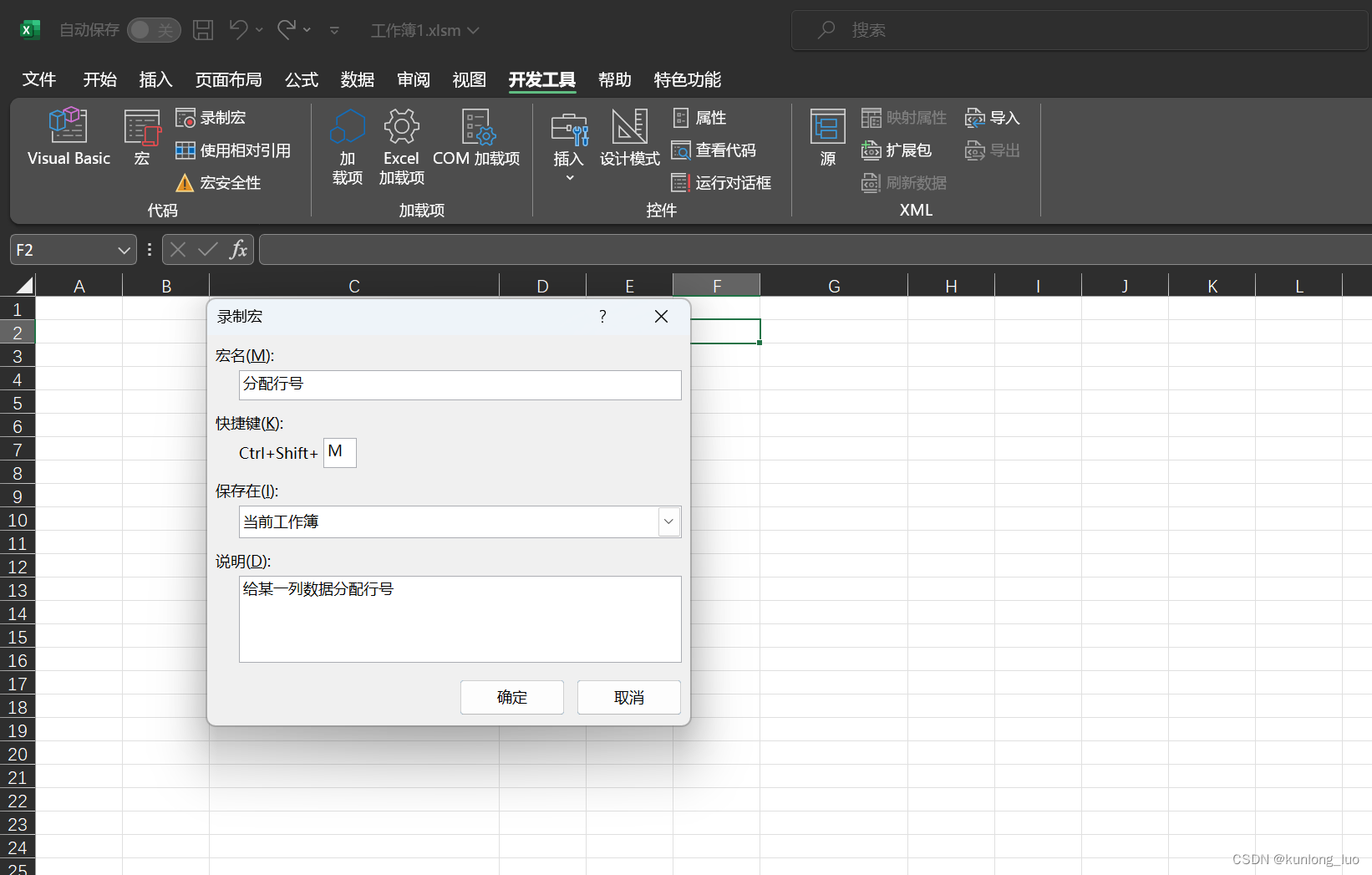
Task: Open XML 源 source pane
Action: (828, 139)
